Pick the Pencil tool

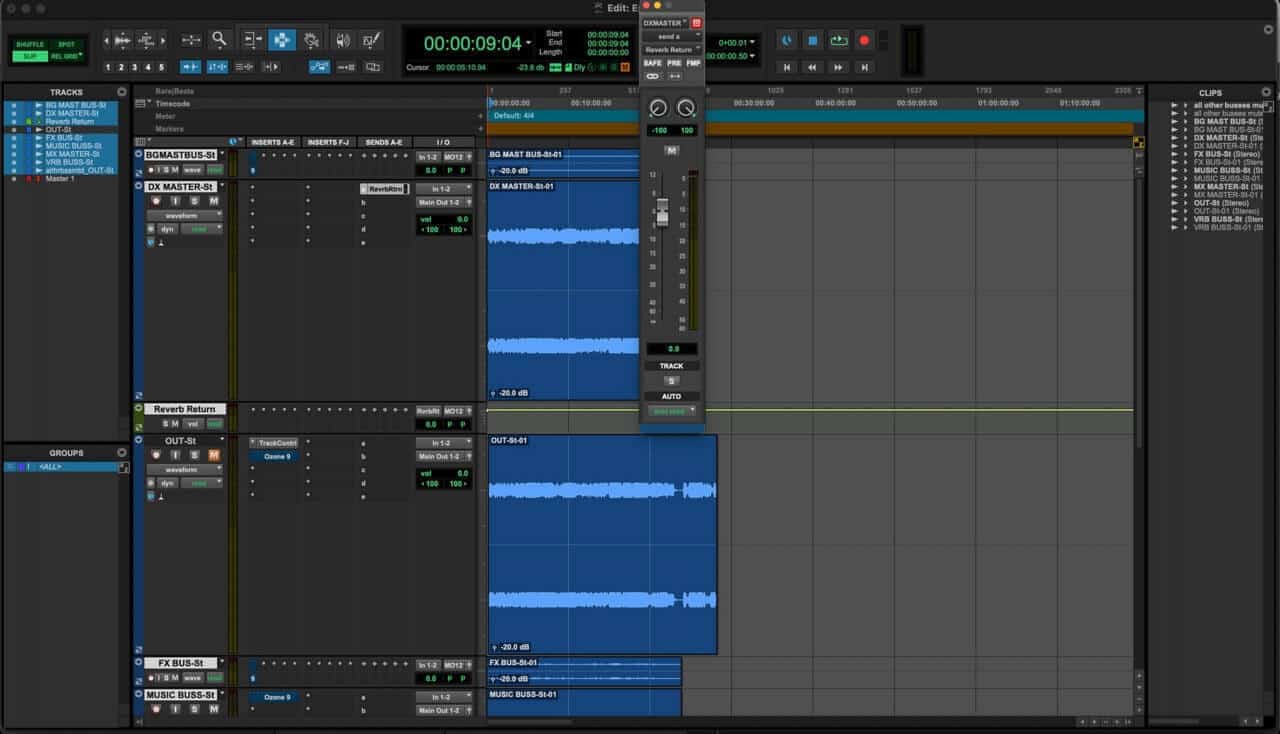371,40
